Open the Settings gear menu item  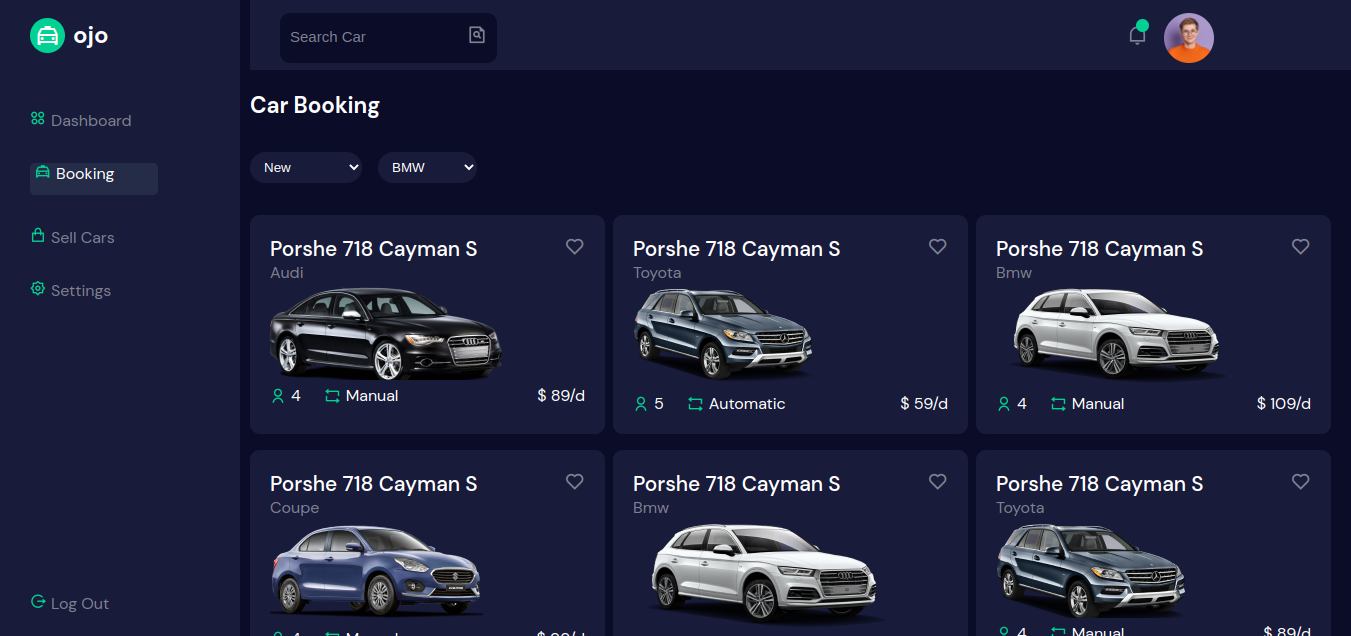[71, 290]
